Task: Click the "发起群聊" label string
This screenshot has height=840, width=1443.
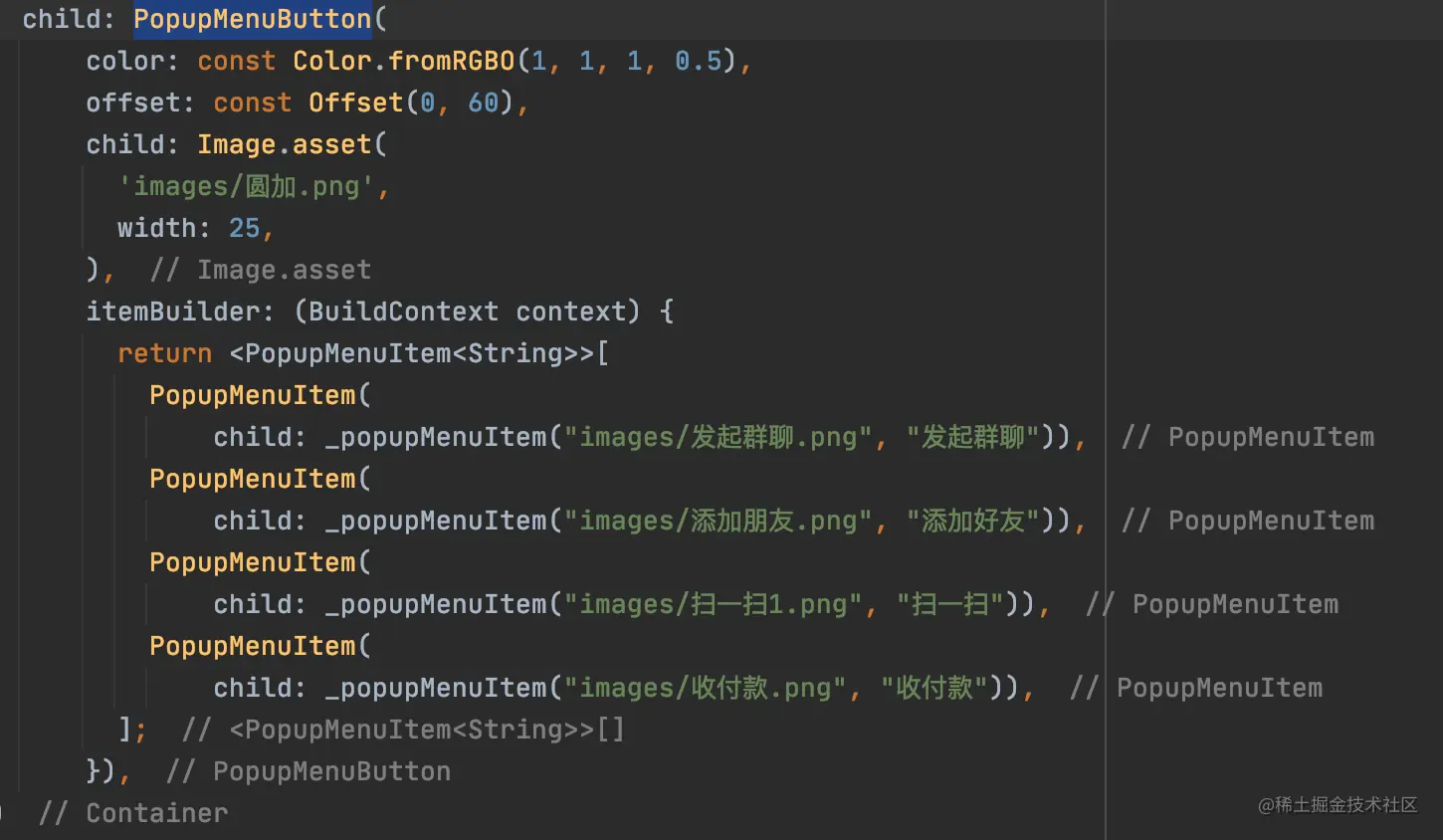Action: 973,437
